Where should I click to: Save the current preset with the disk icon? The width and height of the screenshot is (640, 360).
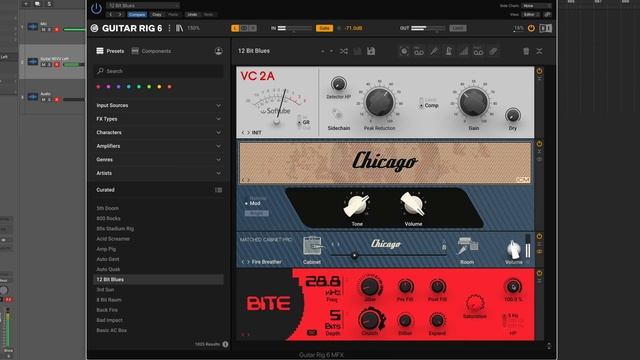tap(371, 51)
